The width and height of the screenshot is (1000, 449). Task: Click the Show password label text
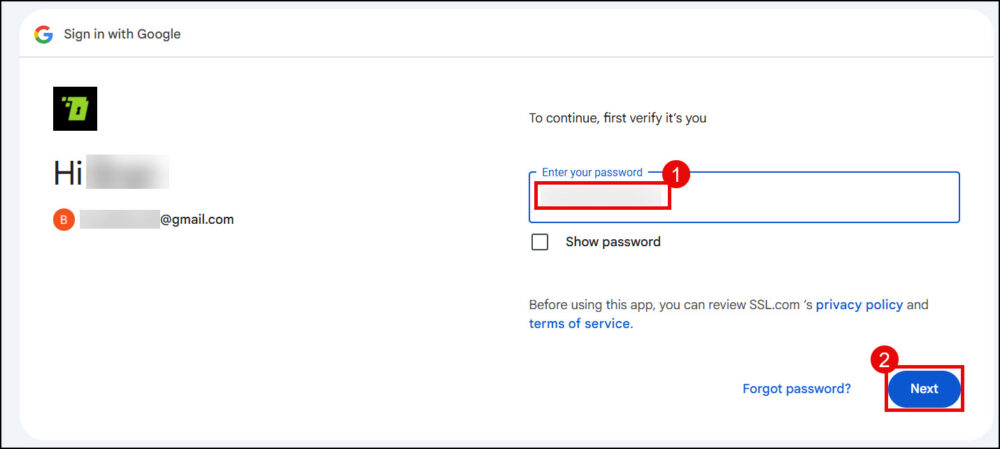613,242
